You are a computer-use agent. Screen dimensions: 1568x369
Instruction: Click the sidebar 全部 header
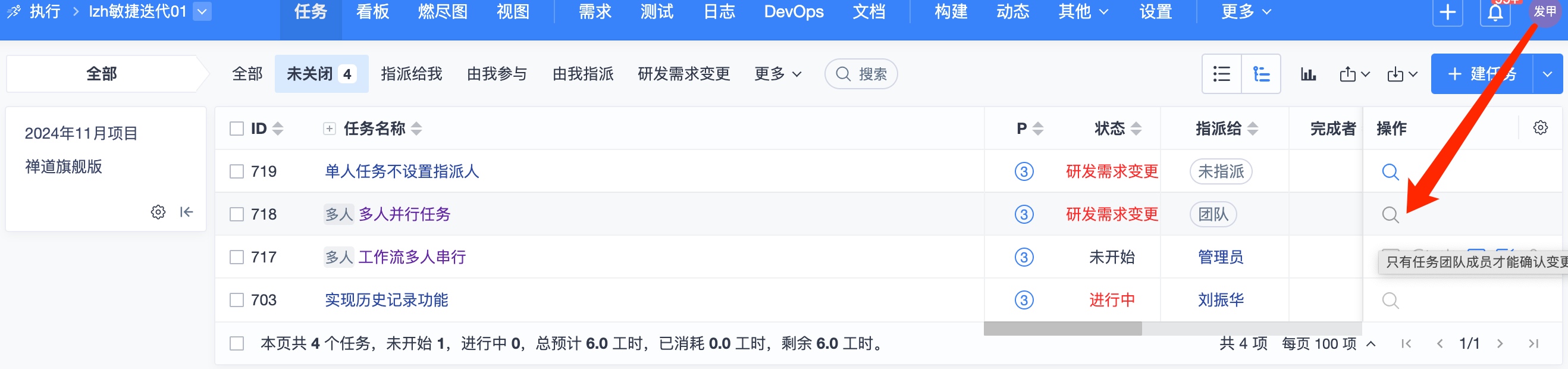(102, 74)
